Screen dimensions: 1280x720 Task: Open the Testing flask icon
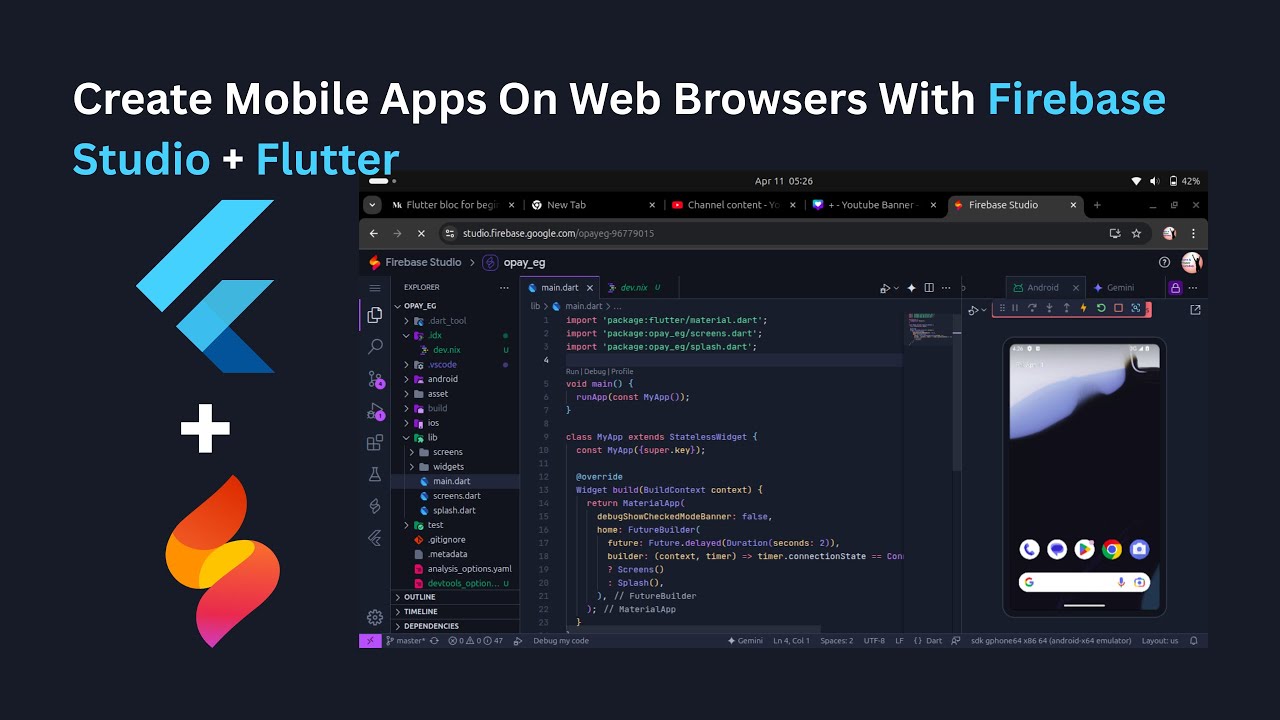point(375,474)
